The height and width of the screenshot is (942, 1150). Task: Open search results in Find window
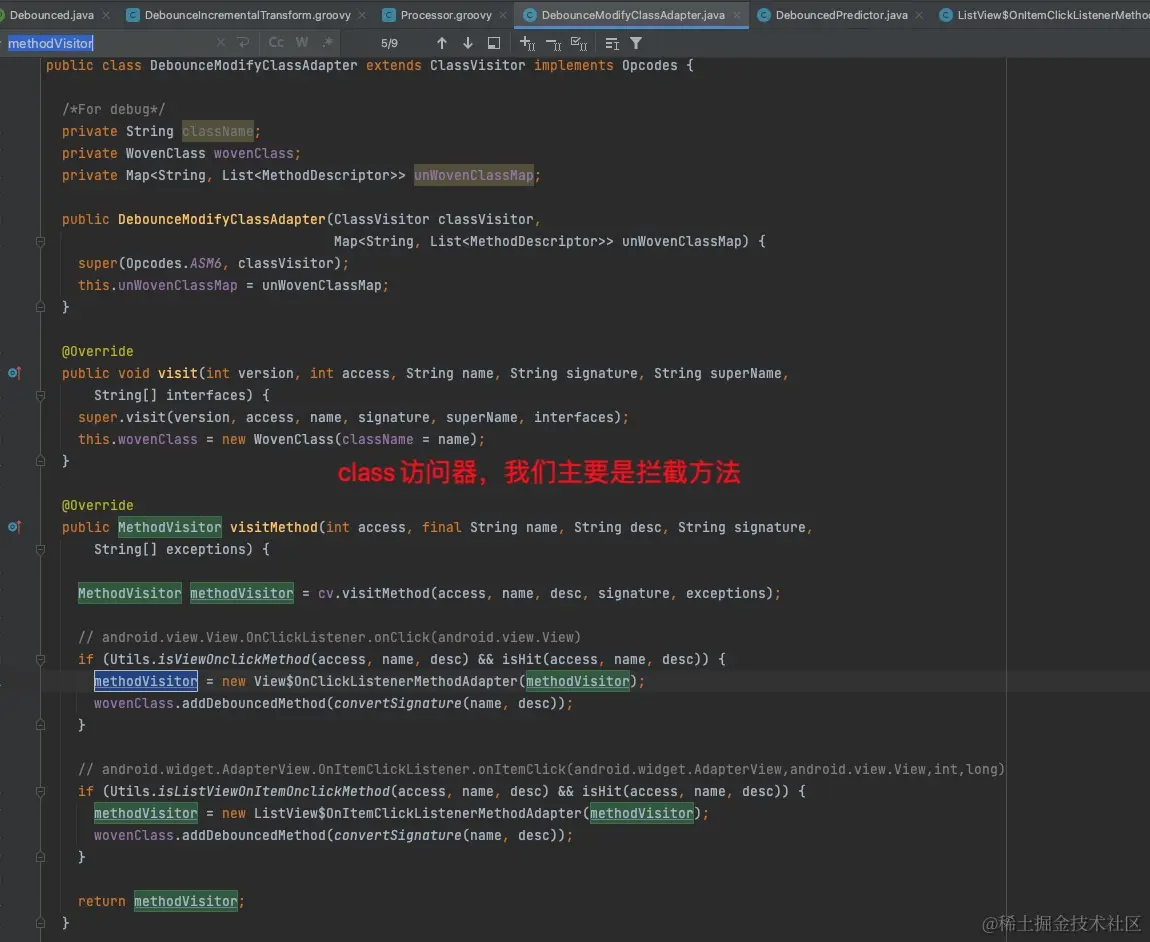coord(494,43)
